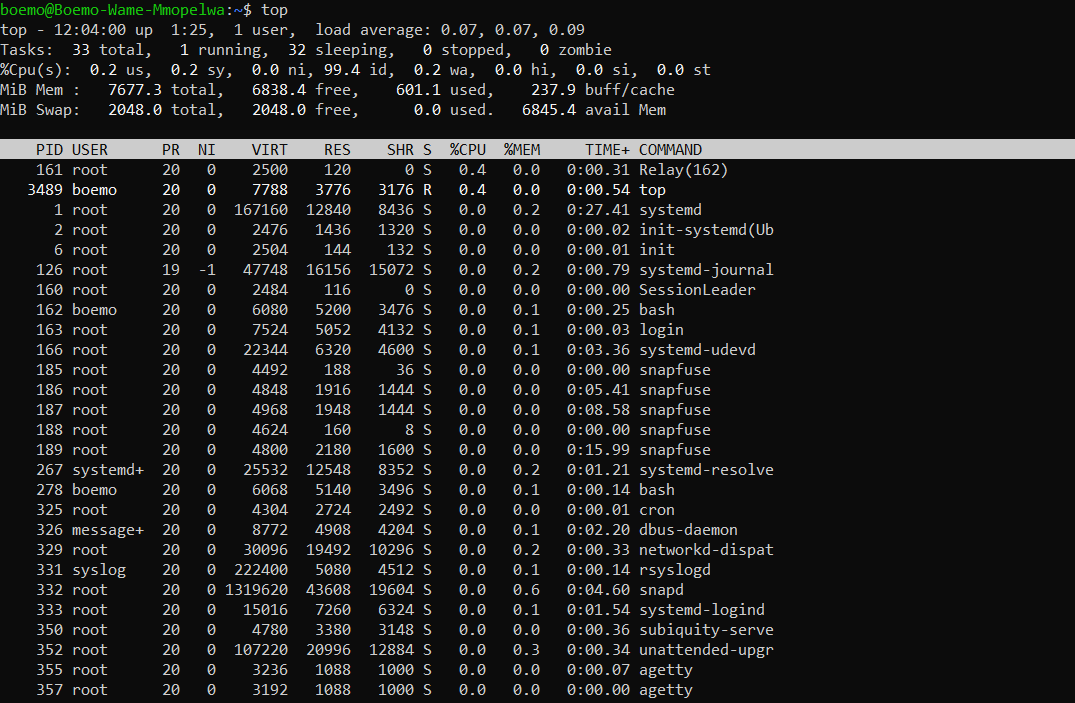Select the systemd process row command

[x=670, y=210]
